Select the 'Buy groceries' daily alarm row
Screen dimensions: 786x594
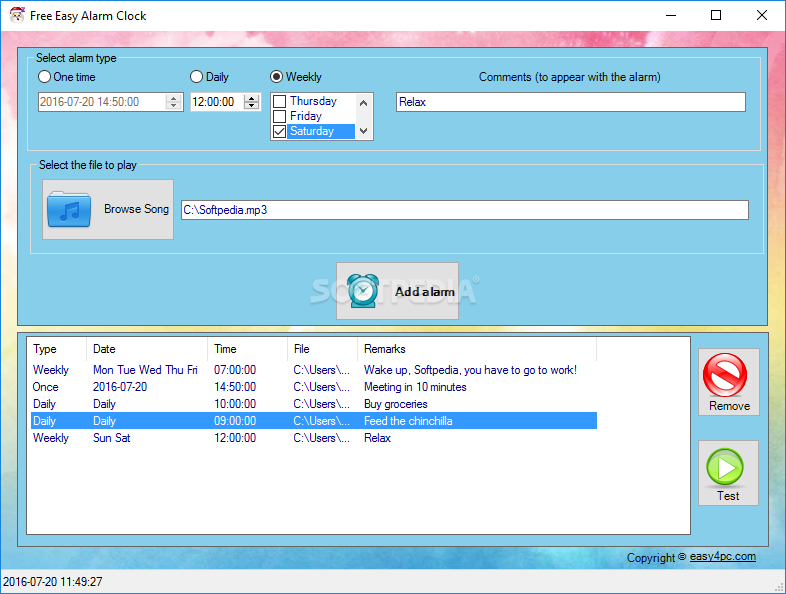(314, 404)
